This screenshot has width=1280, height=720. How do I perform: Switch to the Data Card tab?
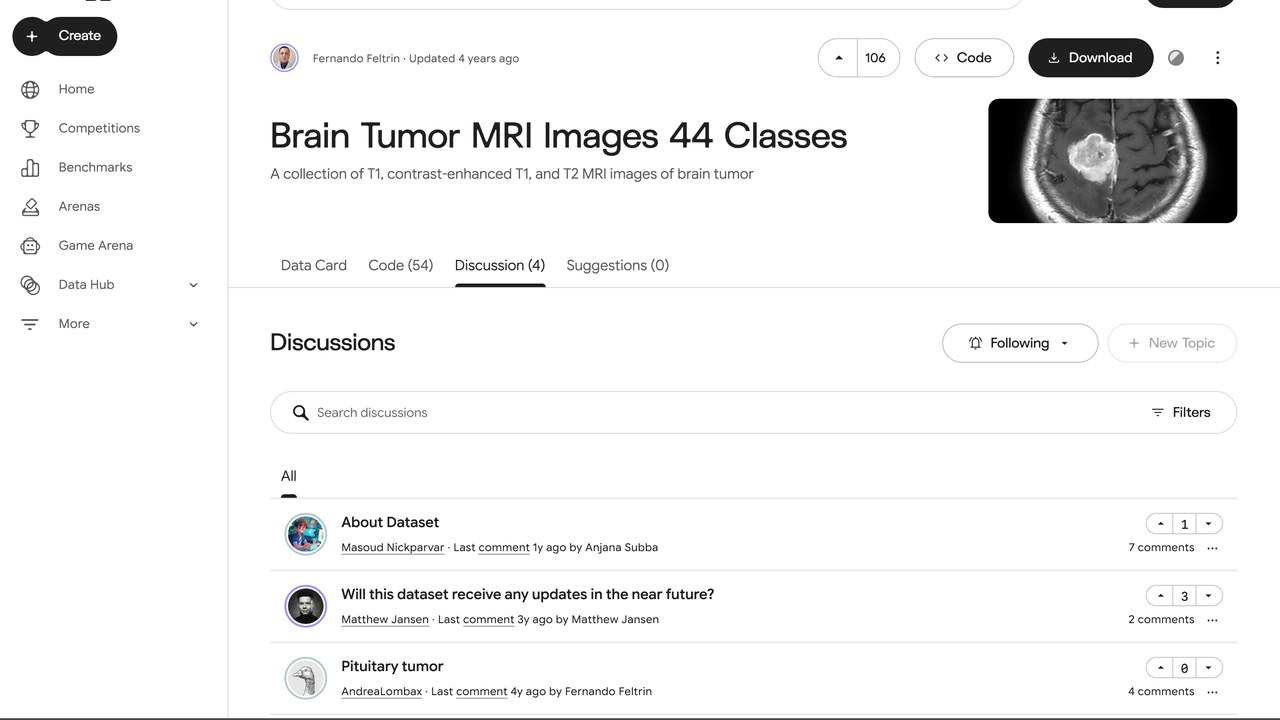pos(314,265)
